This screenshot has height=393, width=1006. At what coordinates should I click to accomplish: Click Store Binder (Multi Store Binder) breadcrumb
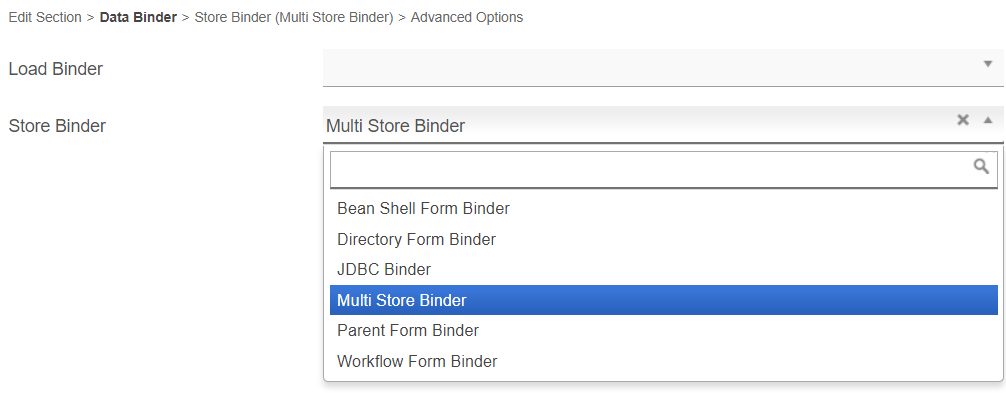click(294, 17)
